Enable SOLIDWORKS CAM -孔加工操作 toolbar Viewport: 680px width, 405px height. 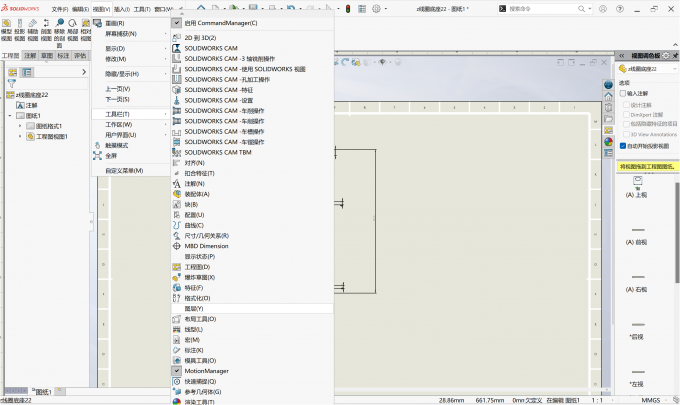[x=252, y=79]
